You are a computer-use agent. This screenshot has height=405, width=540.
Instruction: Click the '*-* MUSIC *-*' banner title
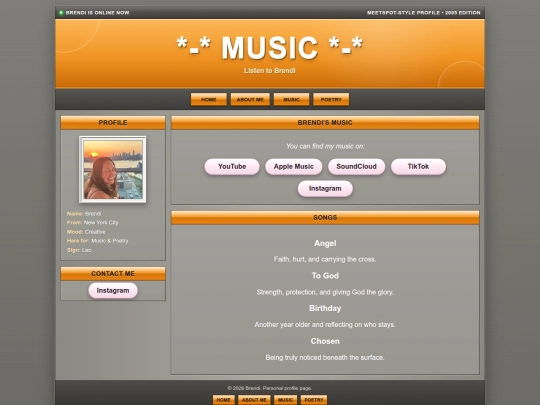[x=270, y=48]
